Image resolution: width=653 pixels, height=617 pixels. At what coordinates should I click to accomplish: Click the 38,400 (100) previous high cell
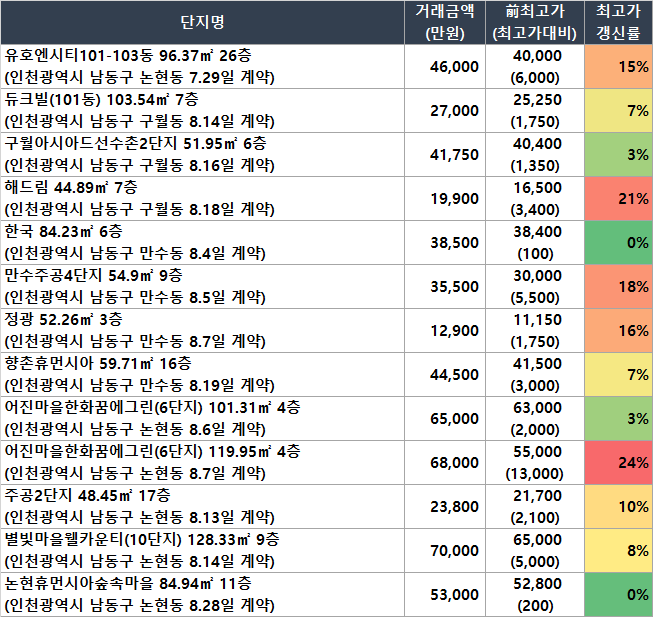point(535,243)
